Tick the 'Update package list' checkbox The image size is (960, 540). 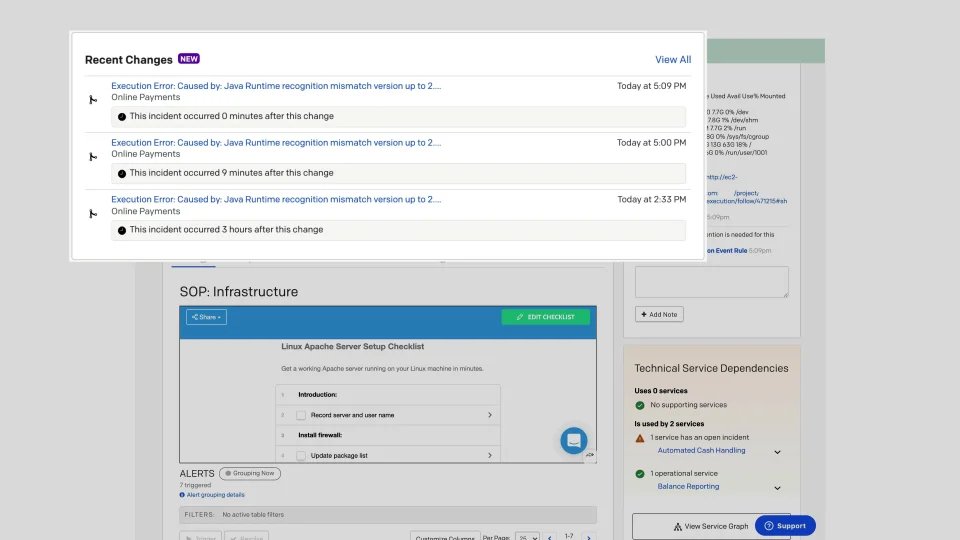point(300,456)
